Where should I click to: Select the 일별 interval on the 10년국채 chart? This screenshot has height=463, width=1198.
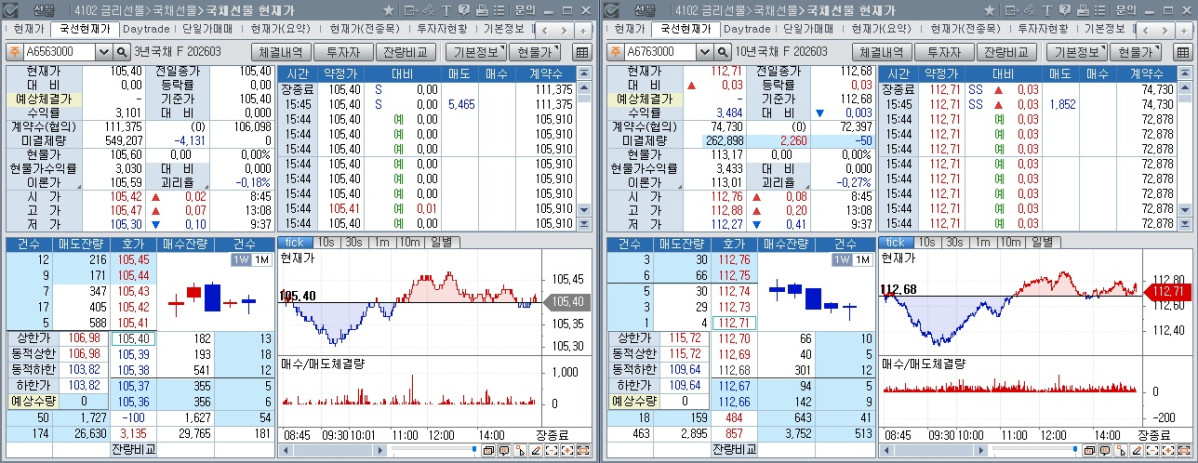coord(1042,241)
